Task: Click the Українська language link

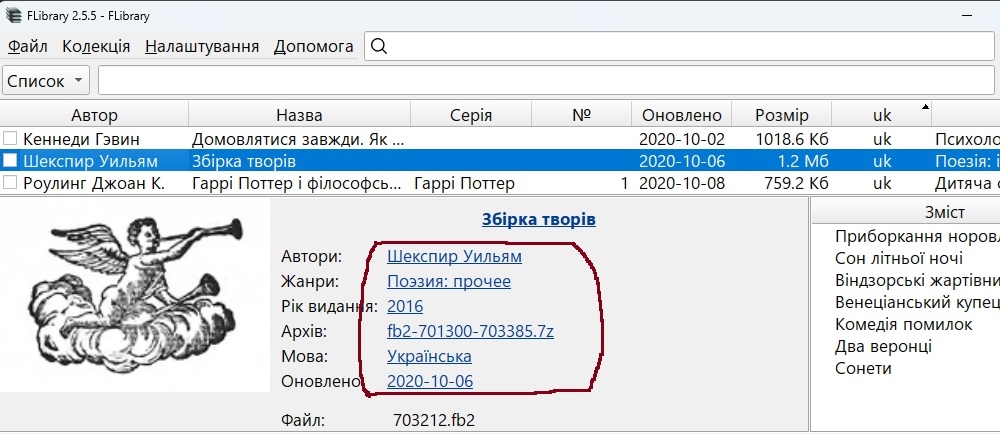Action: (429, 356)
